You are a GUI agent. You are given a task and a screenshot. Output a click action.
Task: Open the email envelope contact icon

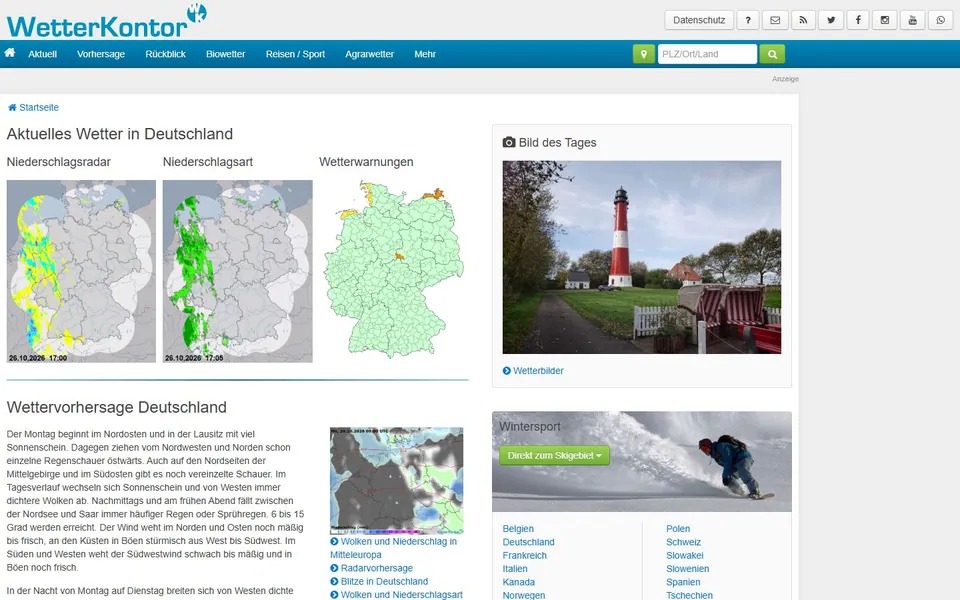point(775,20)
